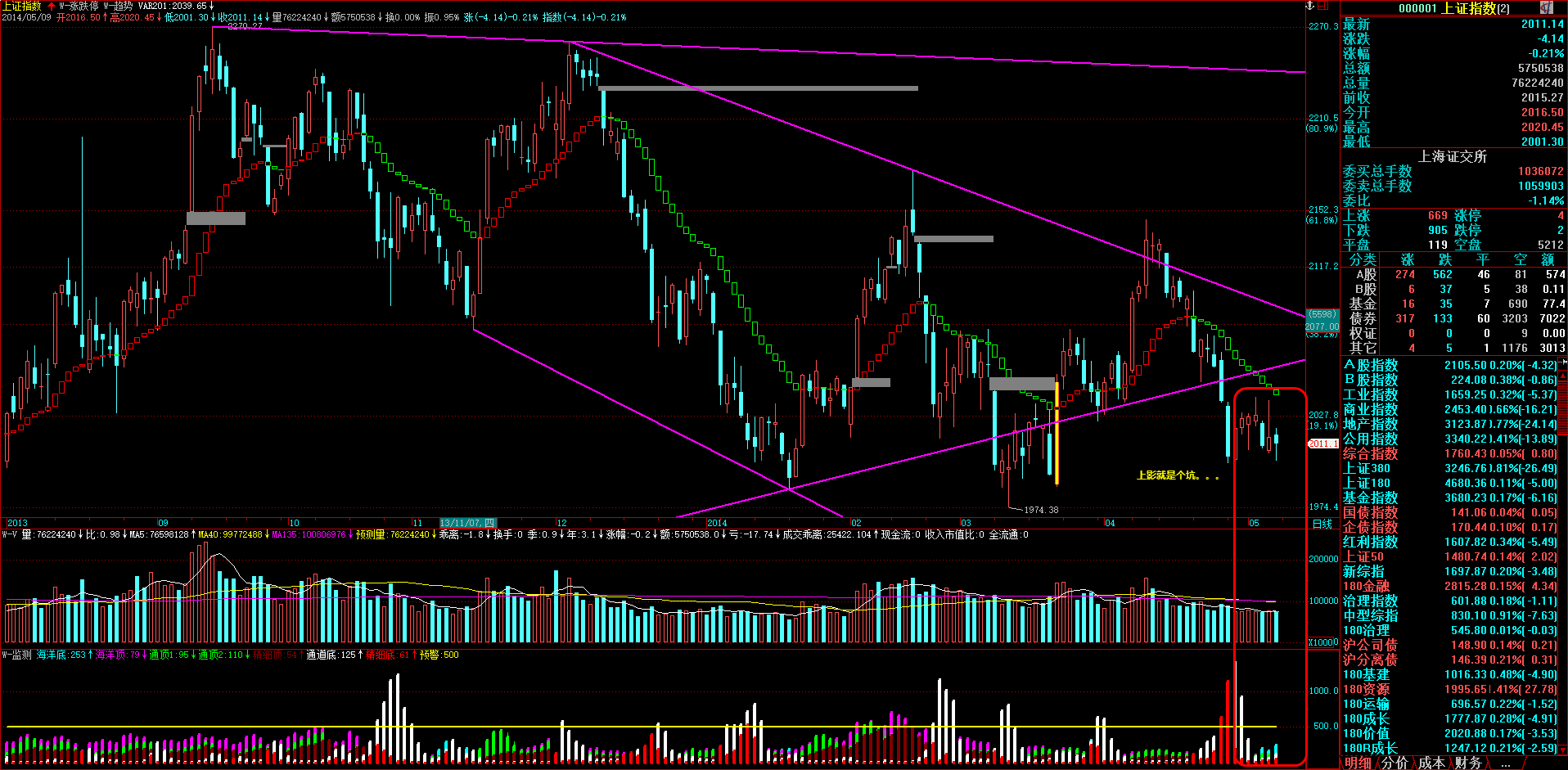This screenshot has height=770, width=1568.
Task: Switch to the 明细 tab
Action: click(1358, 763)
